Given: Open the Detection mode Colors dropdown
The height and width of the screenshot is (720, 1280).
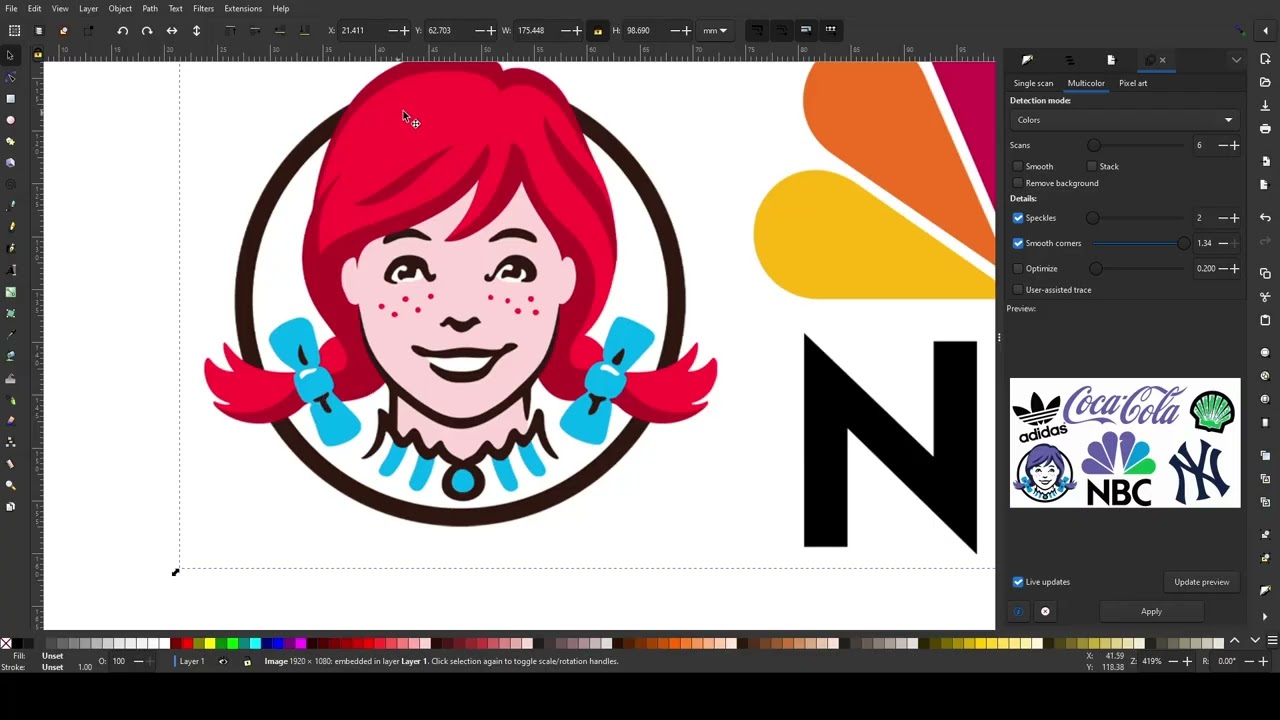Looking at the screenshot, I should [1125, 120].
